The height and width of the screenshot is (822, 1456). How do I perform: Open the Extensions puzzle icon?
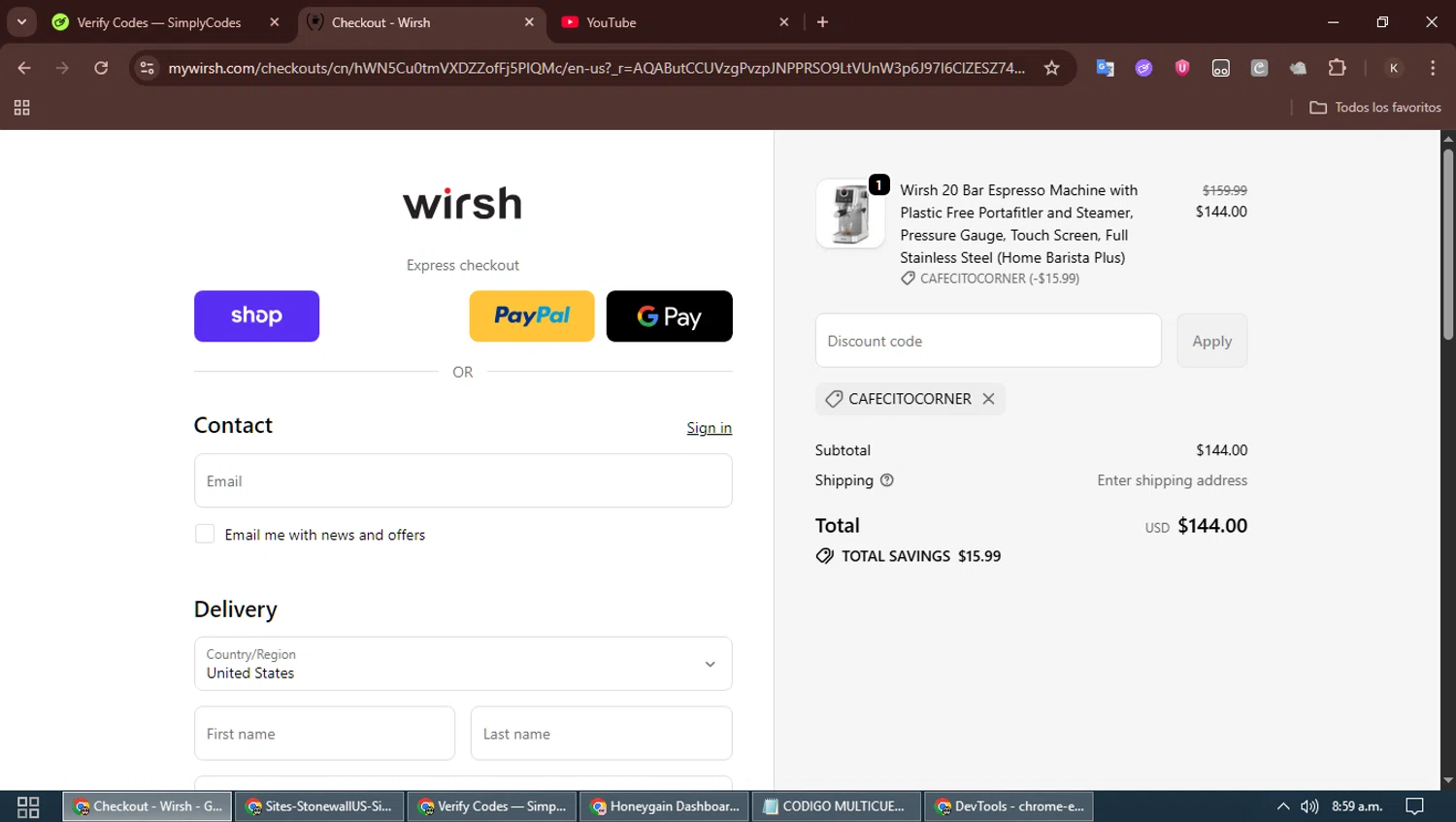(x=1338, y=68)
